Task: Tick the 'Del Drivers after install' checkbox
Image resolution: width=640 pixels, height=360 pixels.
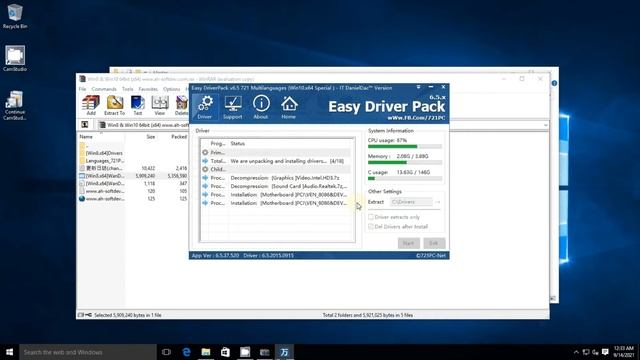Action: [371, 227]
